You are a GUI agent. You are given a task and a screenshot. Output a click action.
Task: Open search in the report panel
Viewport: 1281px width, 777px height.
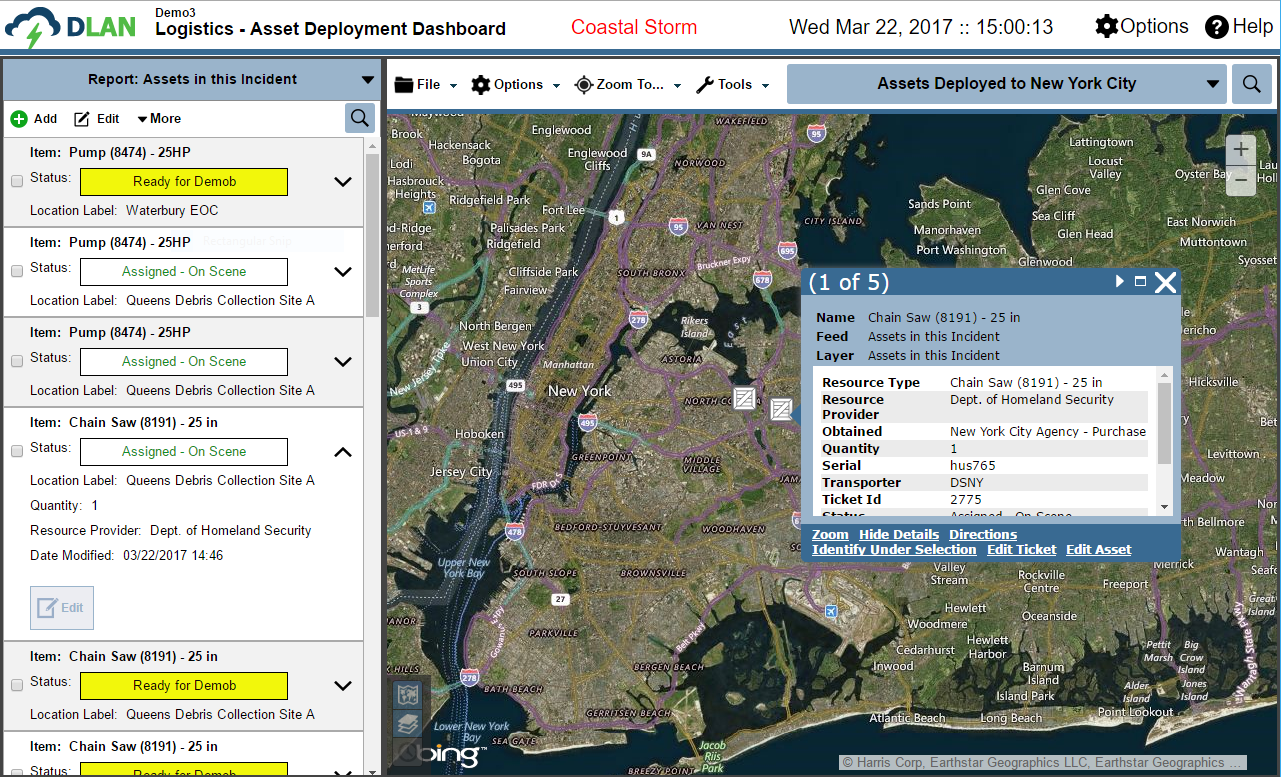point(360,118)
